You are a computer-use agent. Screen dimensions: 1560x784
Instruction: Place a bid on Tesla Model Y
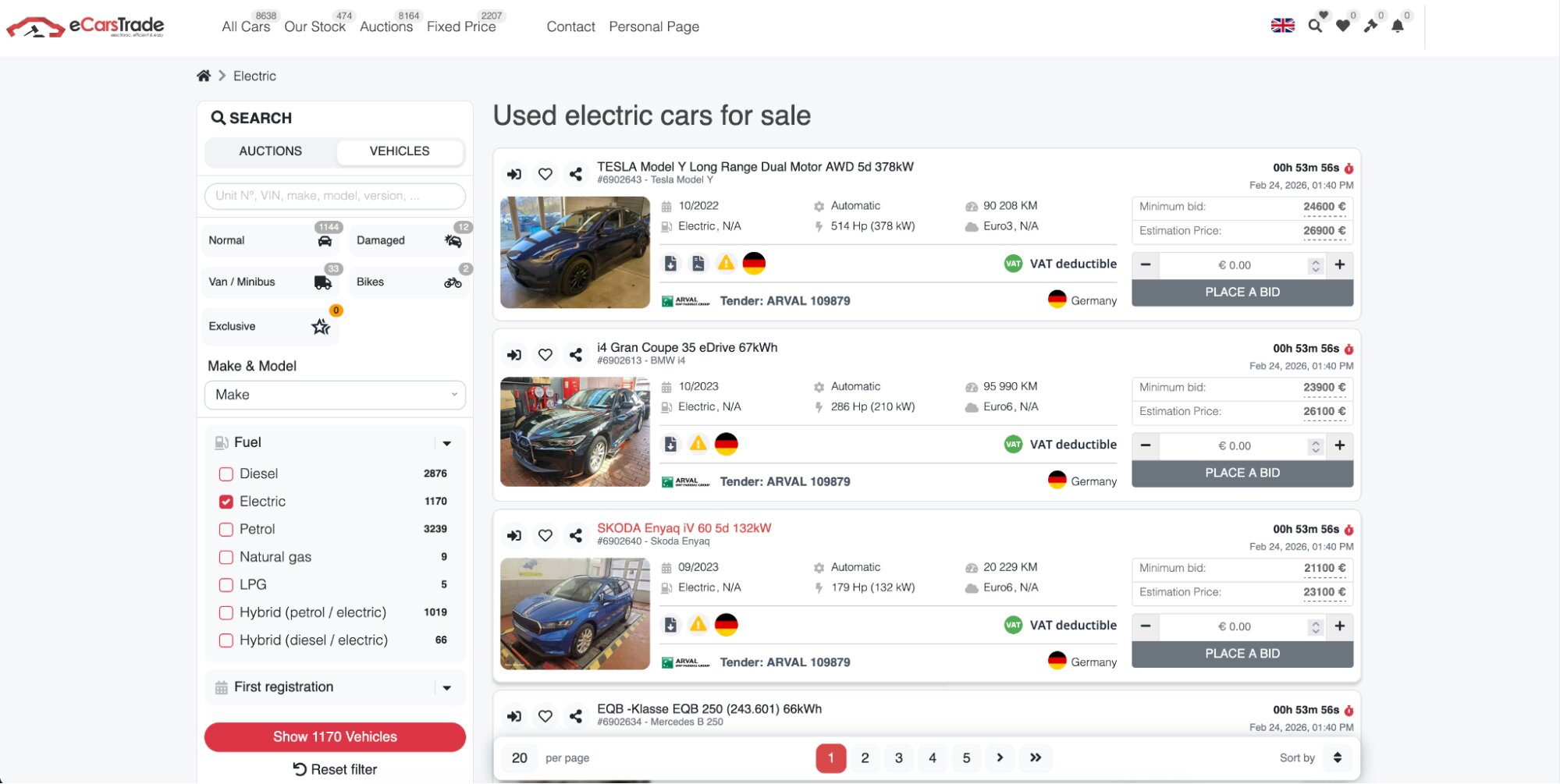(x=1242, y=293)
